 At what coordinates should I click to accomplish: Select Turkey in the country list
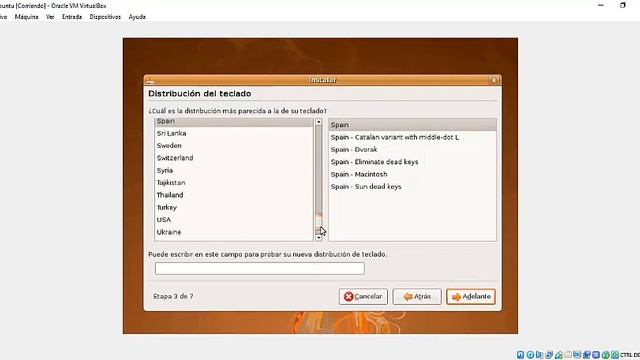[234, 207]
